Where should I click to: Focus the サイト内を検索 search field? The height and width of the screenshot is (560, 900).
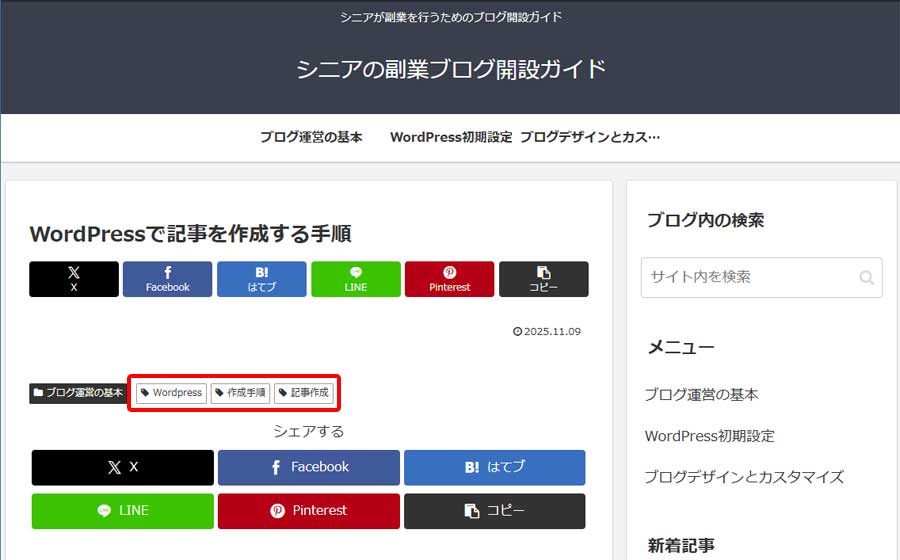tap(761, 278)
